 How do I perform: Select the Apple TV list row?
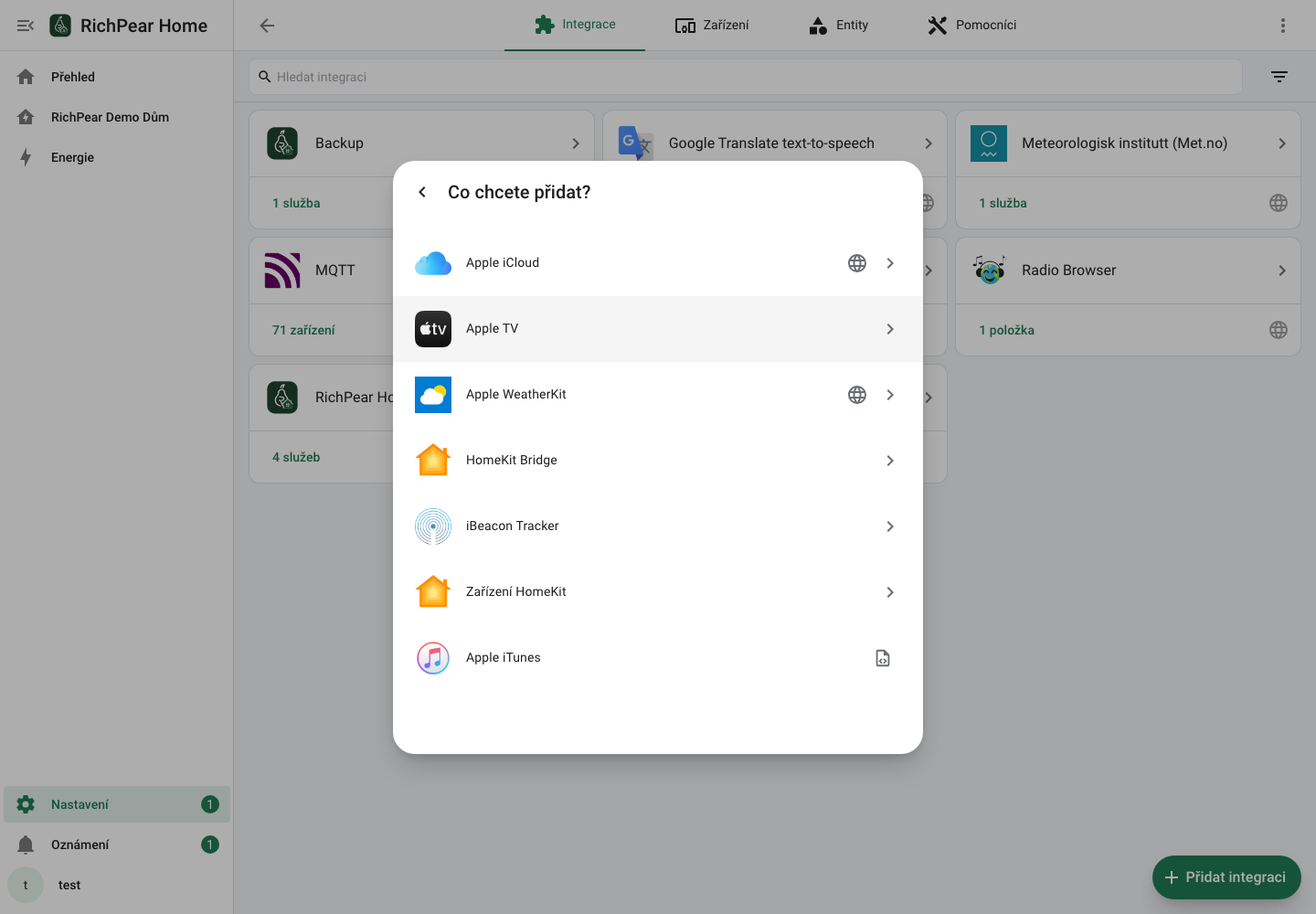[658, 329]
